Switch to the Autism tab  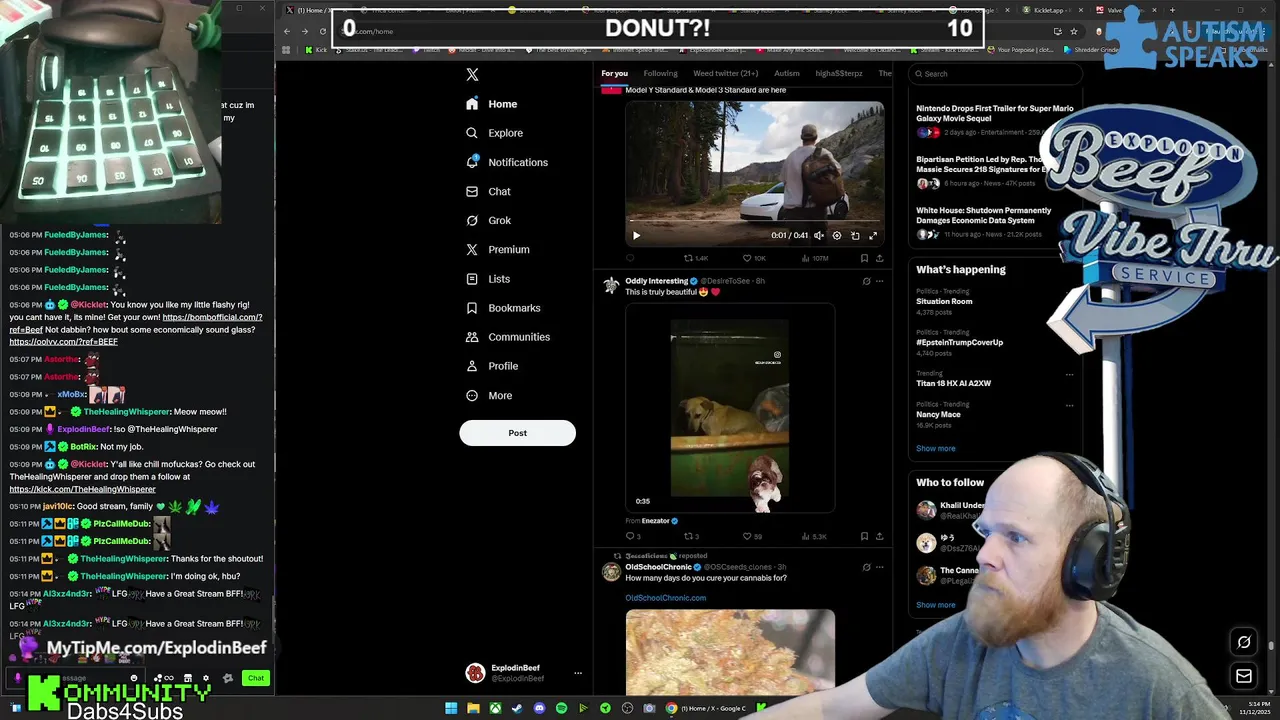click(787, 73)
